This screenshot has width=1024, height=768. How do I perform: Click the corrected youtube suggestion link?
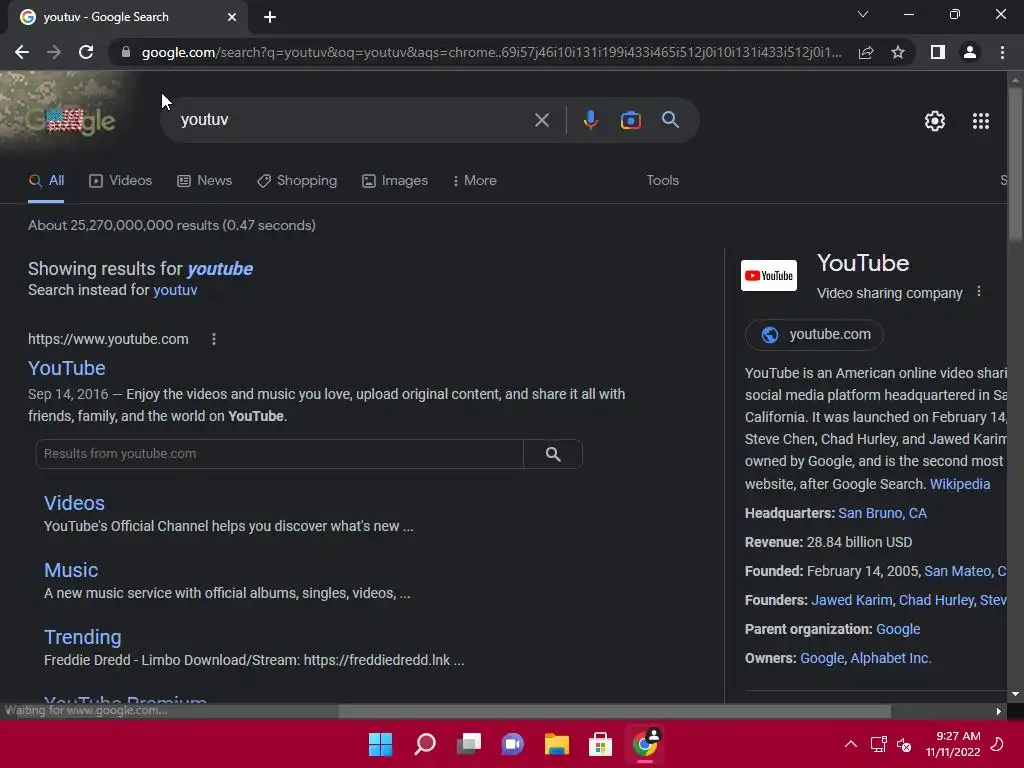coord(220,269)
